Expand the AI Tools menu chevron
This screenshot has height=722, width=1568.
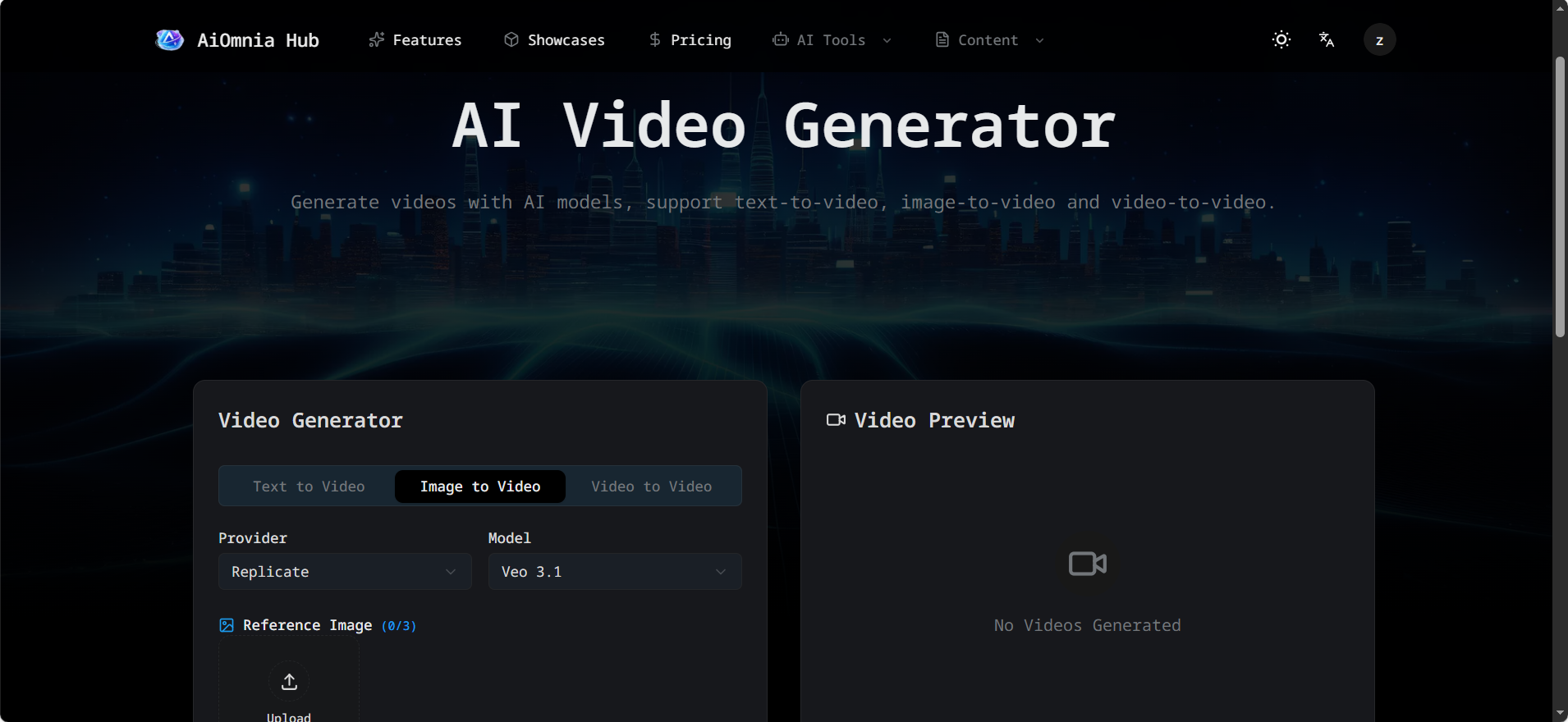click(887, 40)
